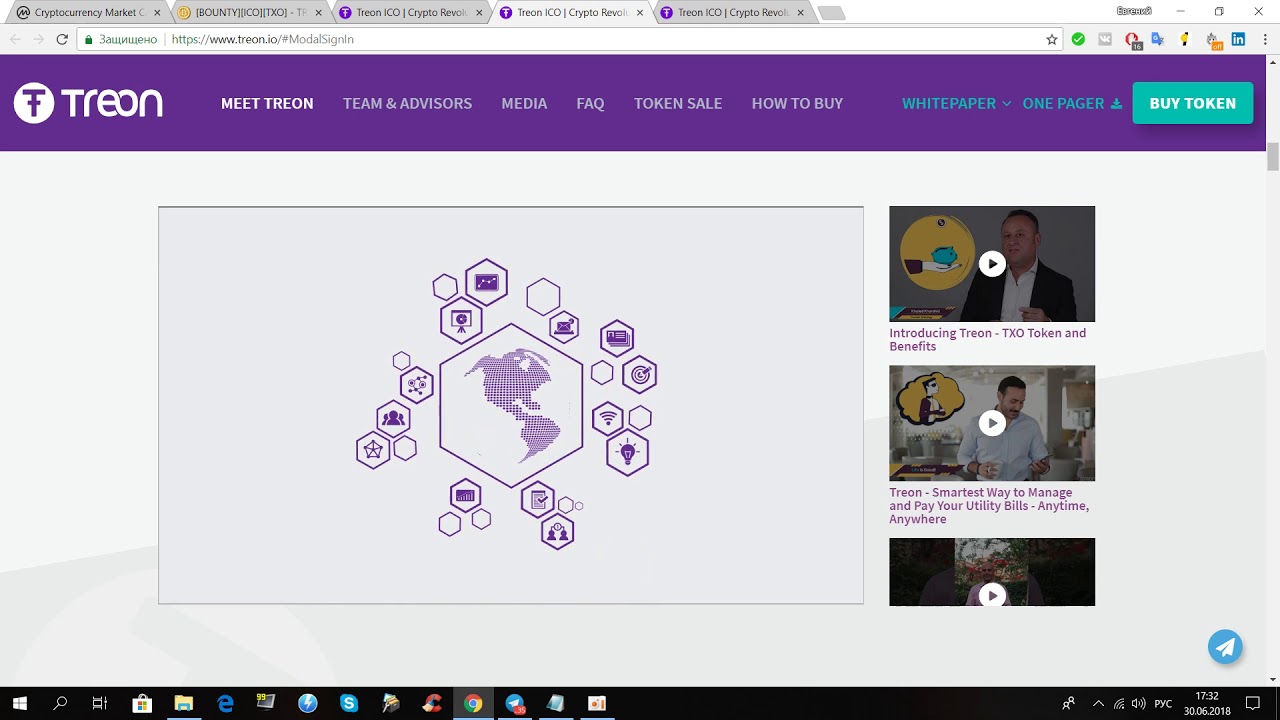Screen dimensions: 1280x720
Task: Play the Introducing Treon video
Action: [x=991, y=264]
